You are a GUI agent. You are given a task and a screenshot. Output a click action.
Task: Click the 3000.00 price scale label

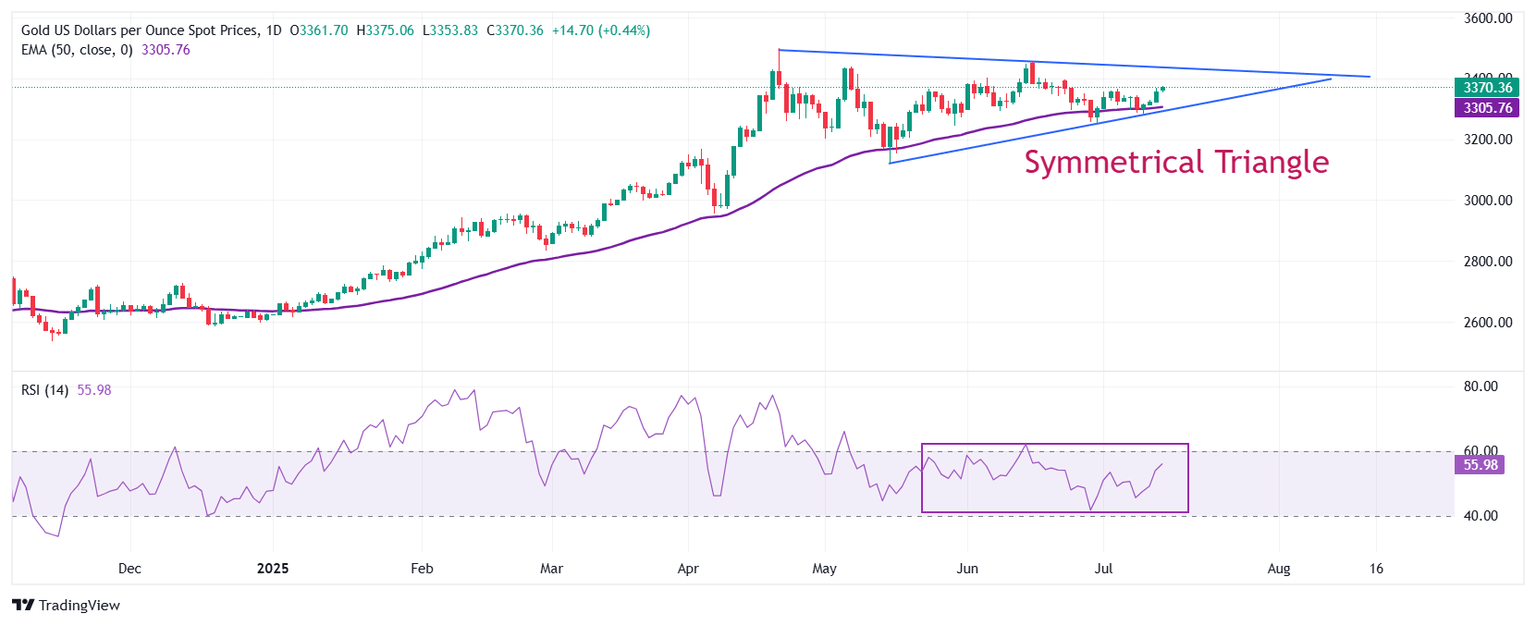pos(1489,200)
